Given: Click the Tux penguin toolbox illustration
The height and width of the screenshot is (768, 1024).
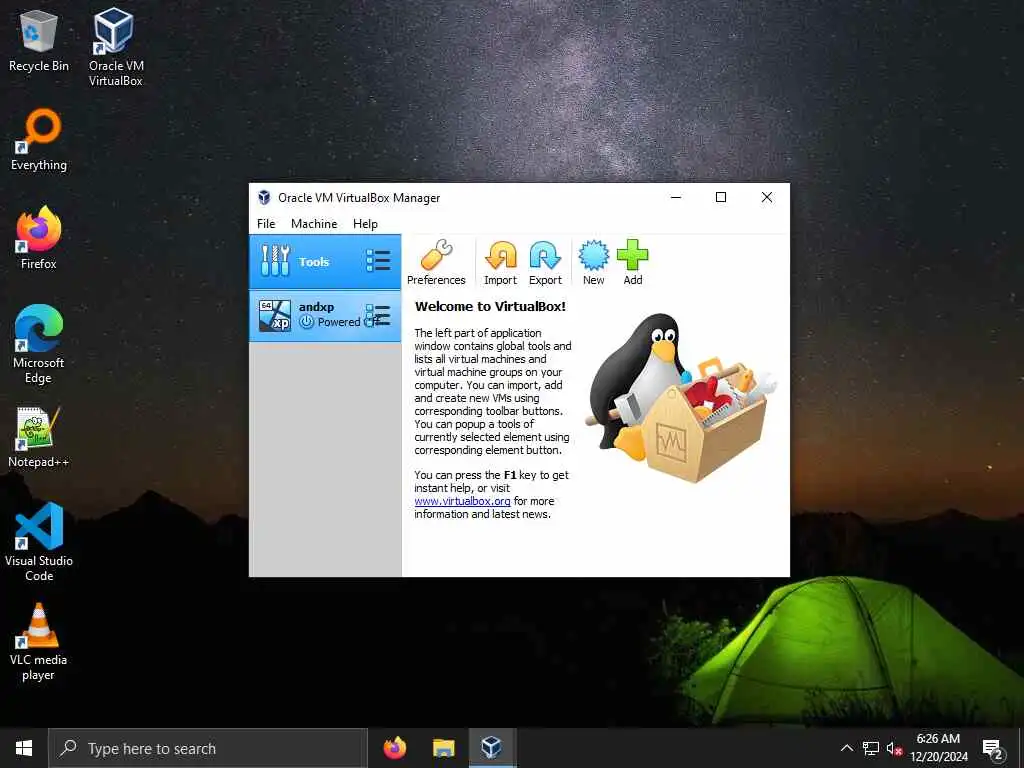Looking at the screenshot, I should tap(680, 398).
